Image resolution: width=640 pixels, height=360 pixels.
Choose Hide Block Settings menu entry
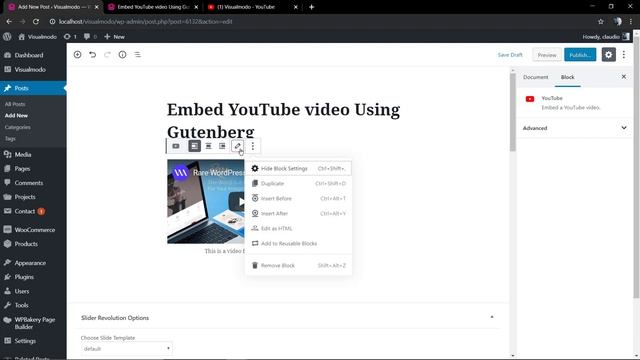(298, 169)
